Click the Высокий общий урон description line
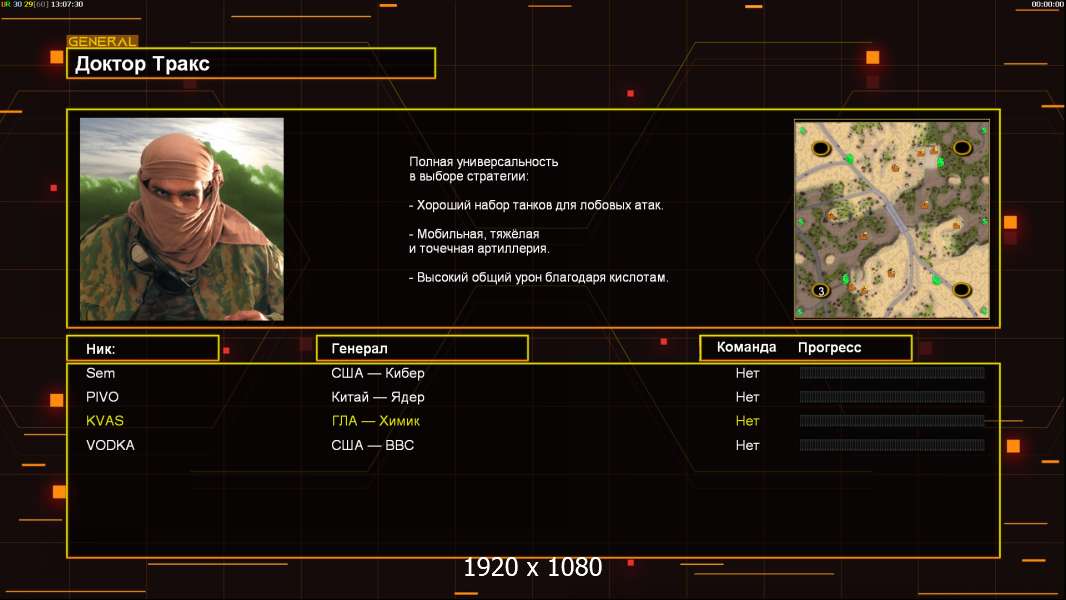 (538, 277)
